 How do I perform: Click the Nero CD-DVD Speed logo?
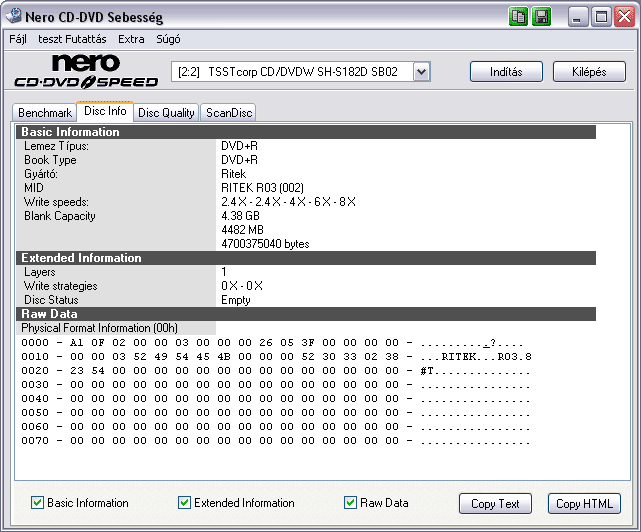(86, 71)
